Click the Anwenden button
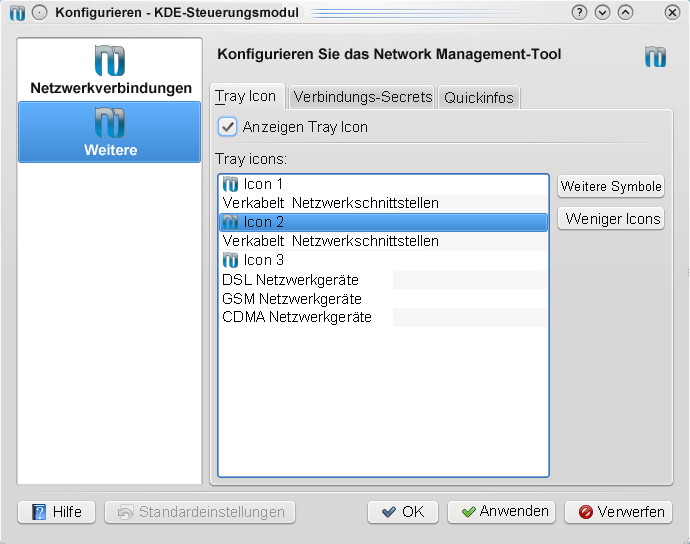690x544 pixels. point(504,512)
